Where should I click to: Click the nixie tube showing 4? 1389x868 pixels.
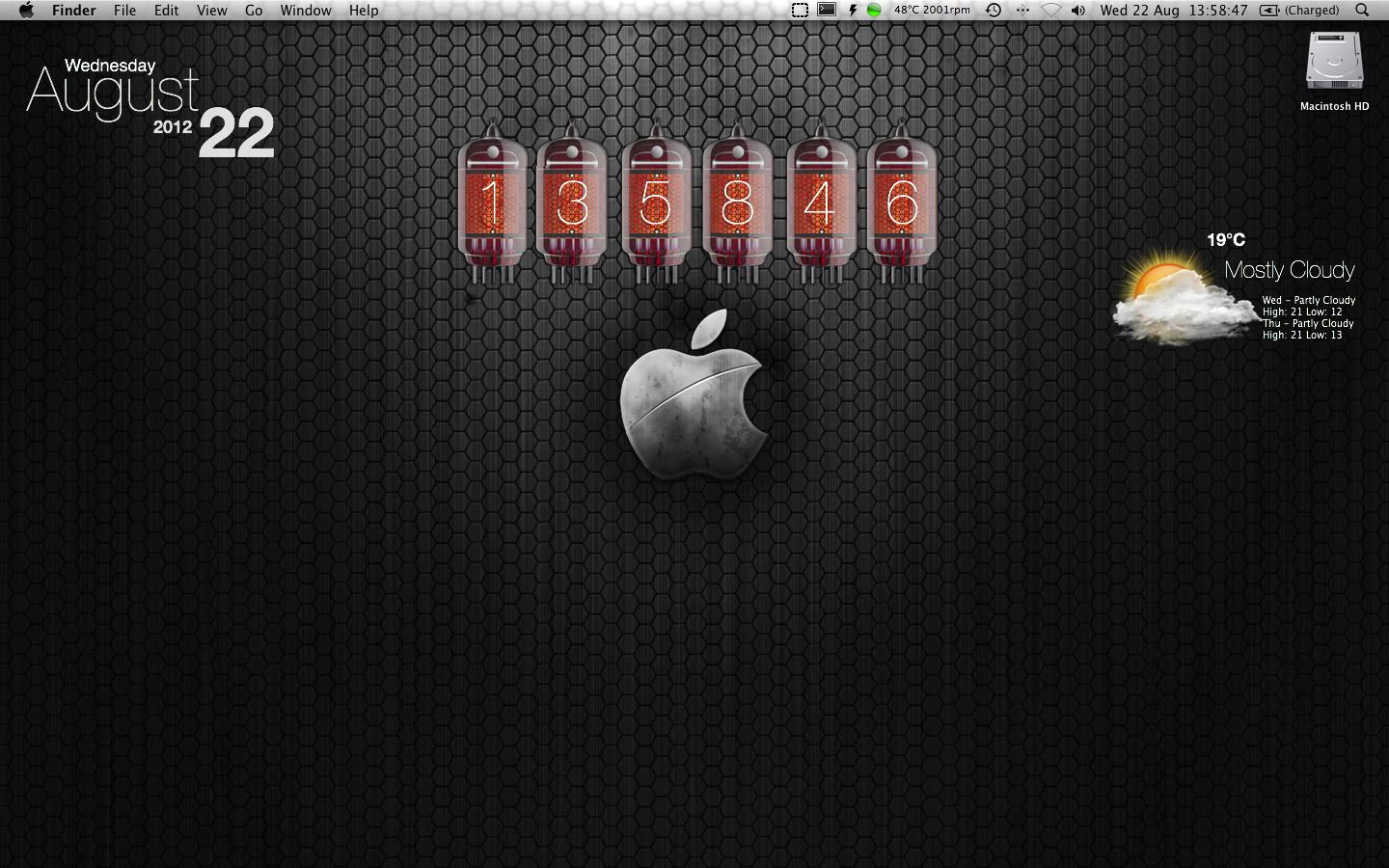(820, 203)
